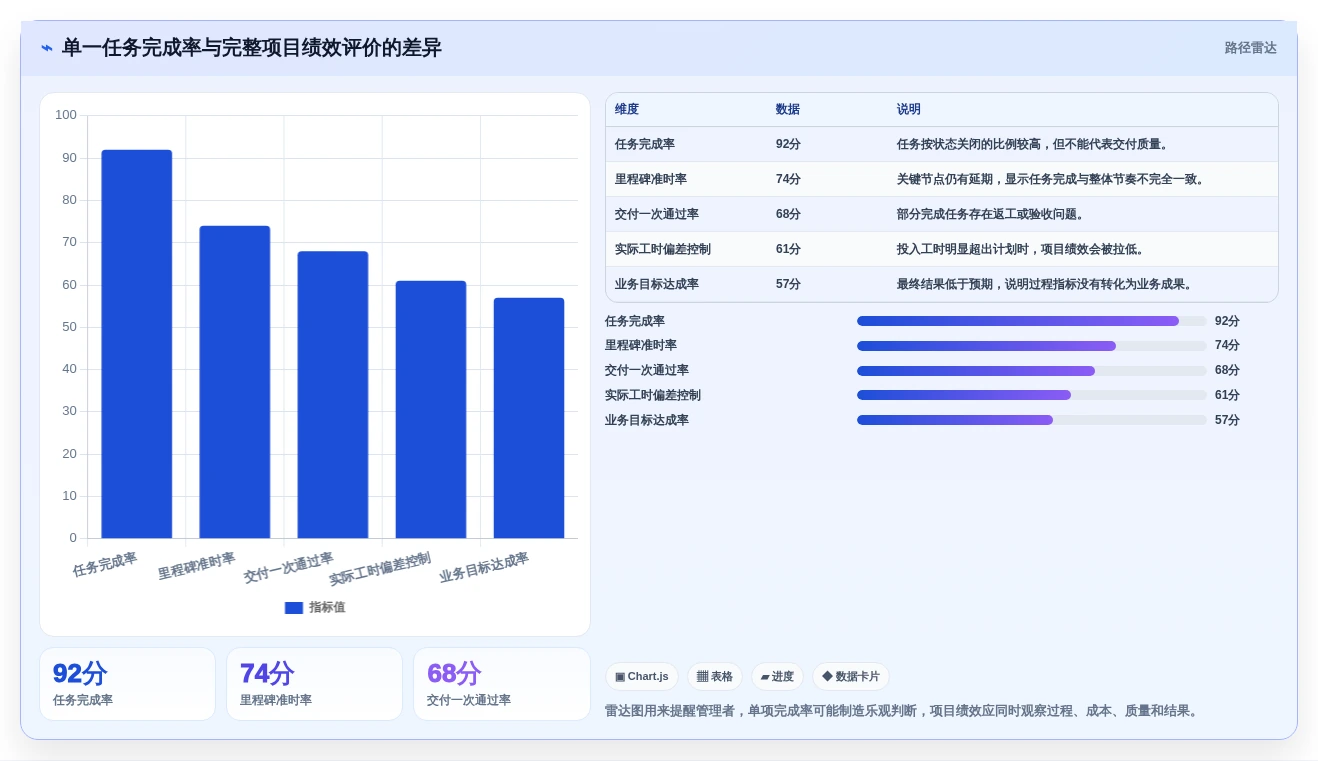Click the x-axis label 实际工时偏差控制
The image size is (1318, 761).
click(x=380, y=570)
